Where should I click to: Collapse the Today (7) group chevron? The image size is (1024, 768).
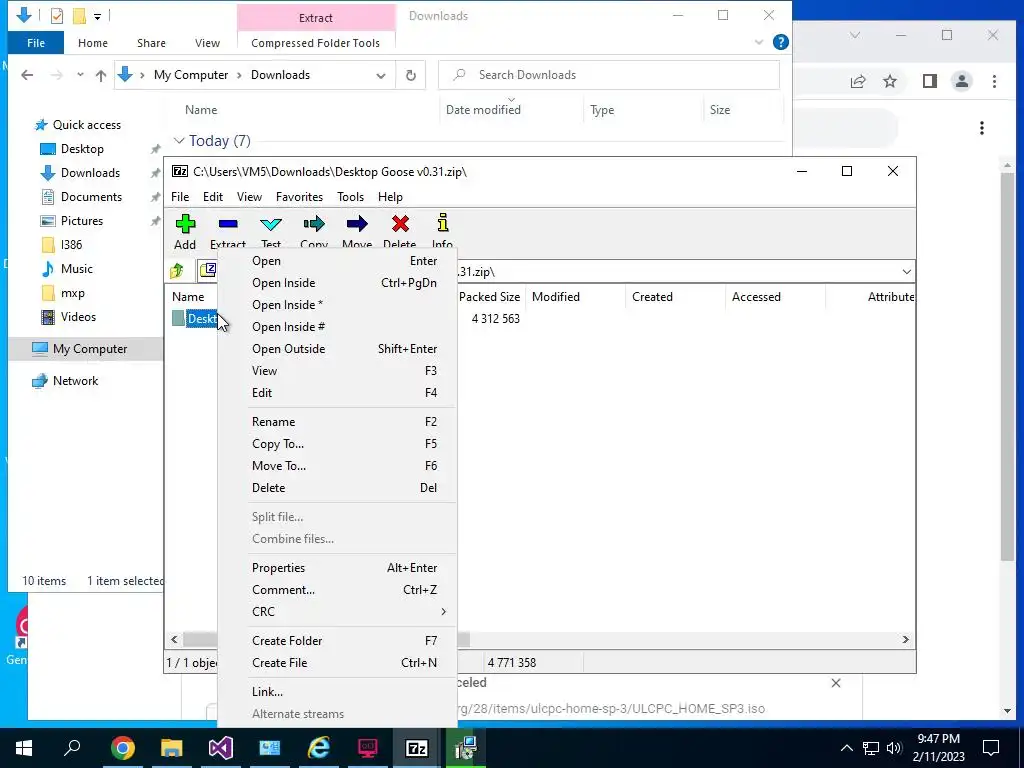pos(179,141)
